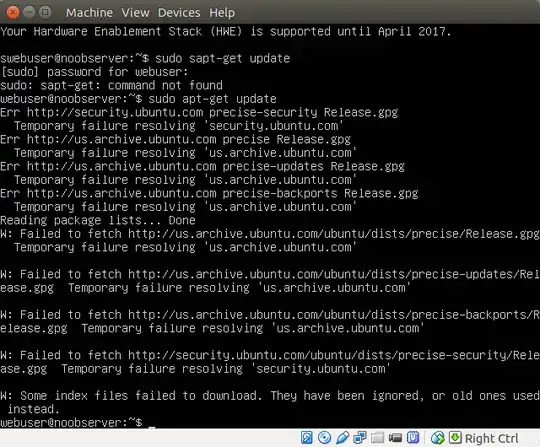
Task: Open the Machine menu
Action: coord(89,13)
